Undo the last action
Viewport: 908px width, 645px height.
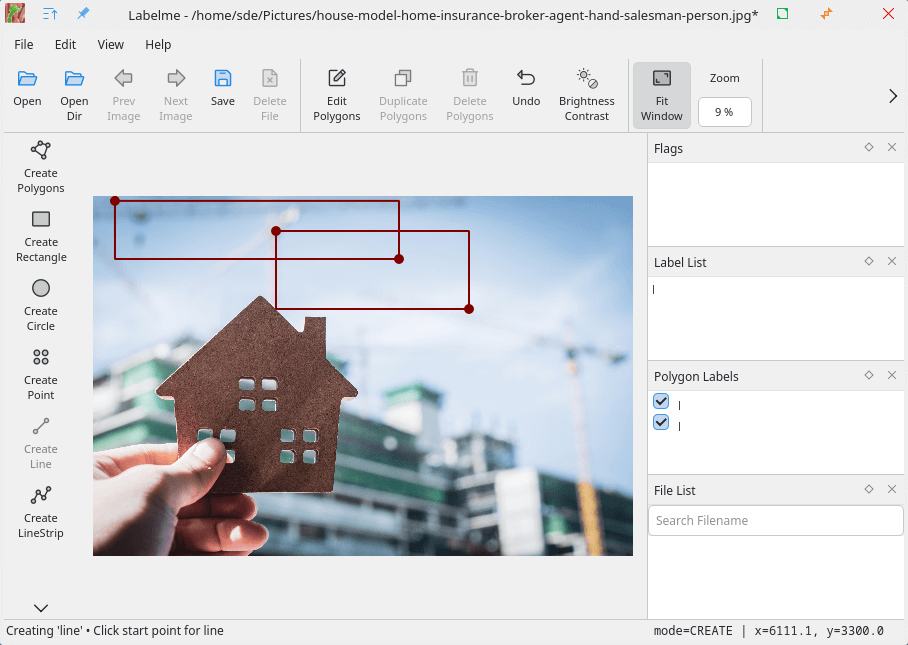(x=526, y=88)
